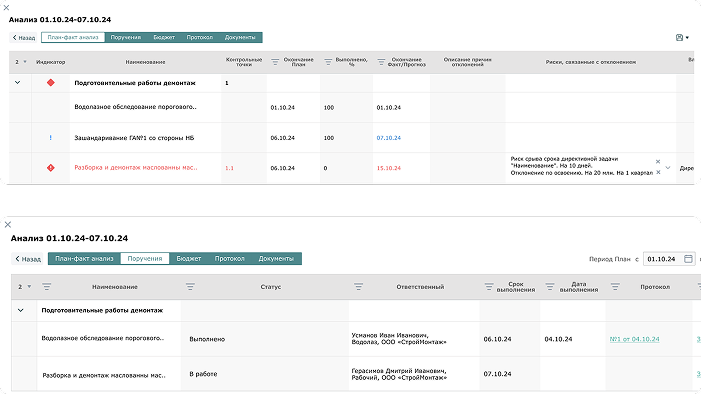Click the filter icon beside the lower Протокол column

pyautogui.click(x=615, y=287)
